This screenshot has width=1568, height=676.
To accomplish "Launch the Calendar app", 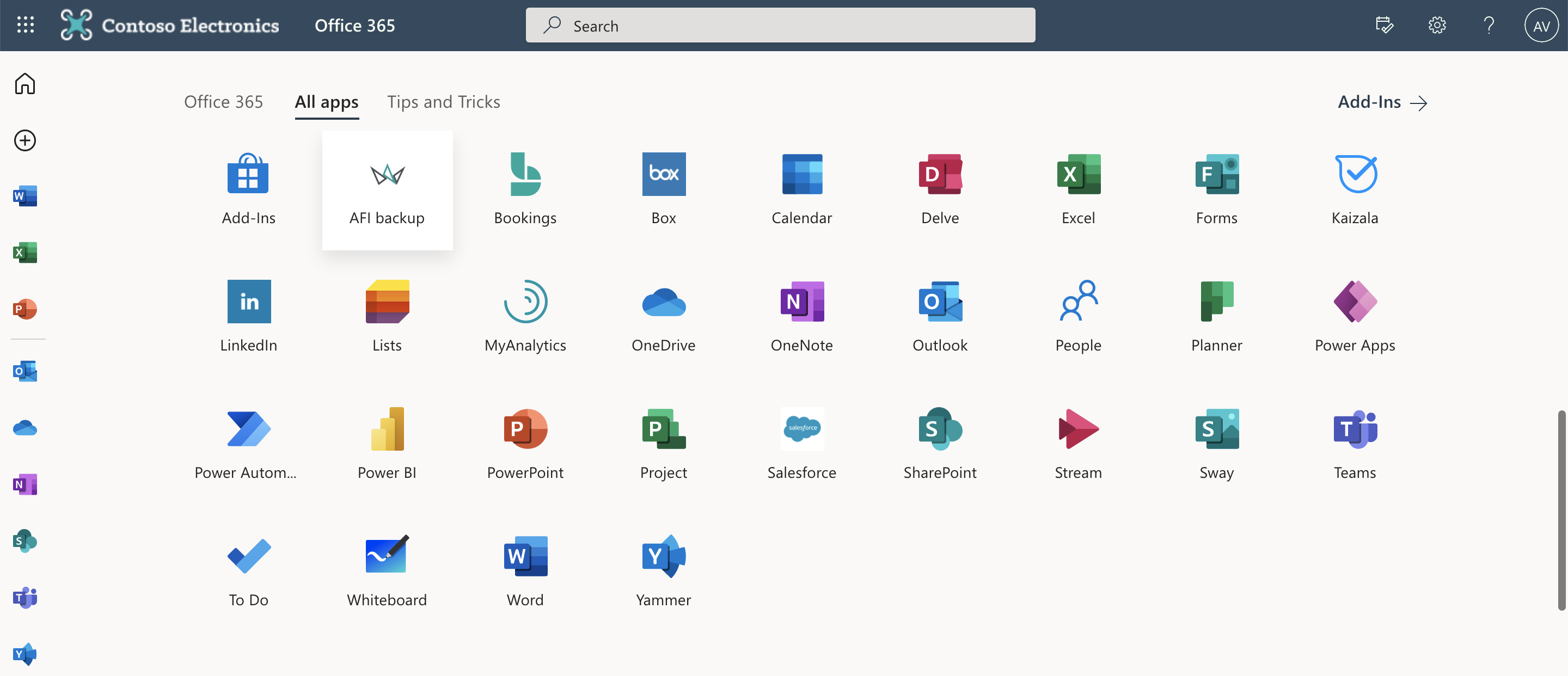I will pos(801,189).
